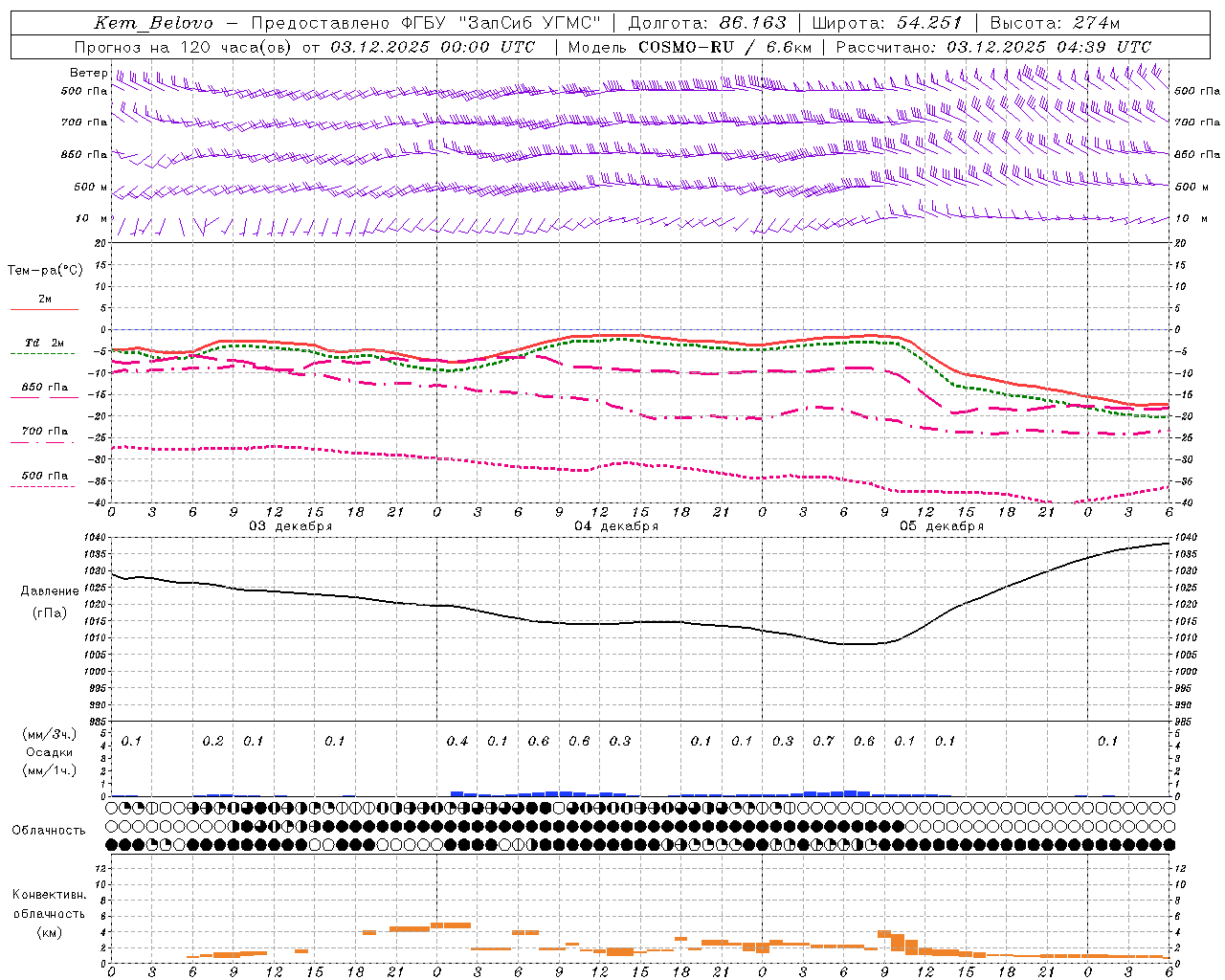Click the 500 гПа temperature legend label
The width and height of the screenshot is (1225, 980).
coord(45,476)
